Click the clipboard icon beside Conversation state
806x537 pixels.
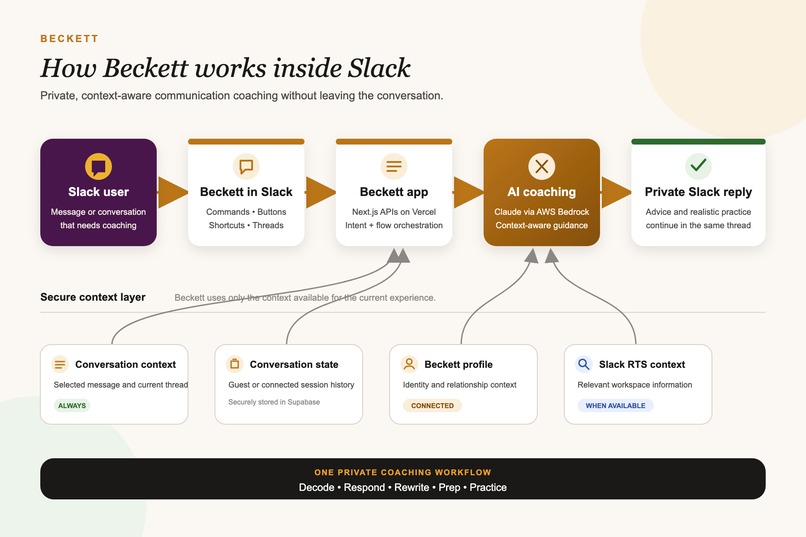point(234,364)
